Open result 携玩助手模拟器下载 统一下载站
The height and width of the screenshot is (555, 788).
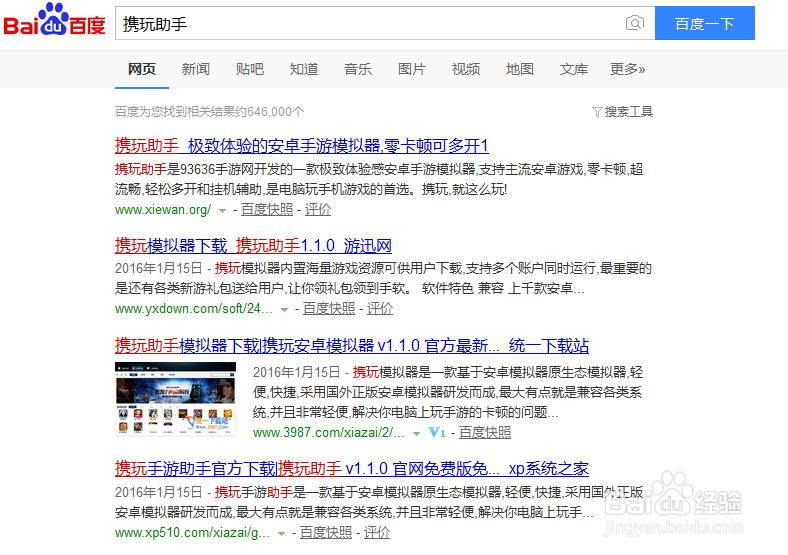(352, 345)
